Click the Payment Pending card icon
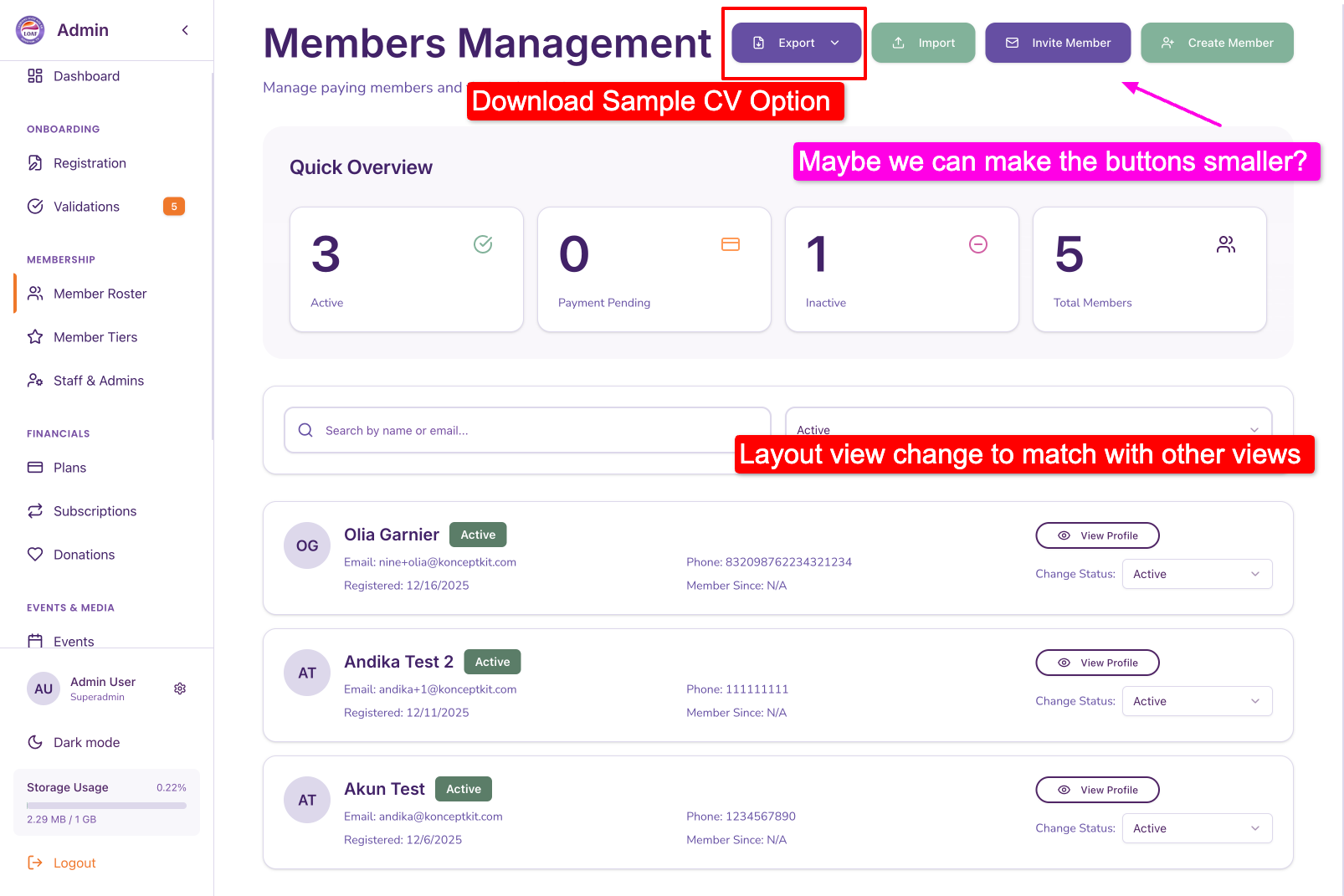 point(730,244)
